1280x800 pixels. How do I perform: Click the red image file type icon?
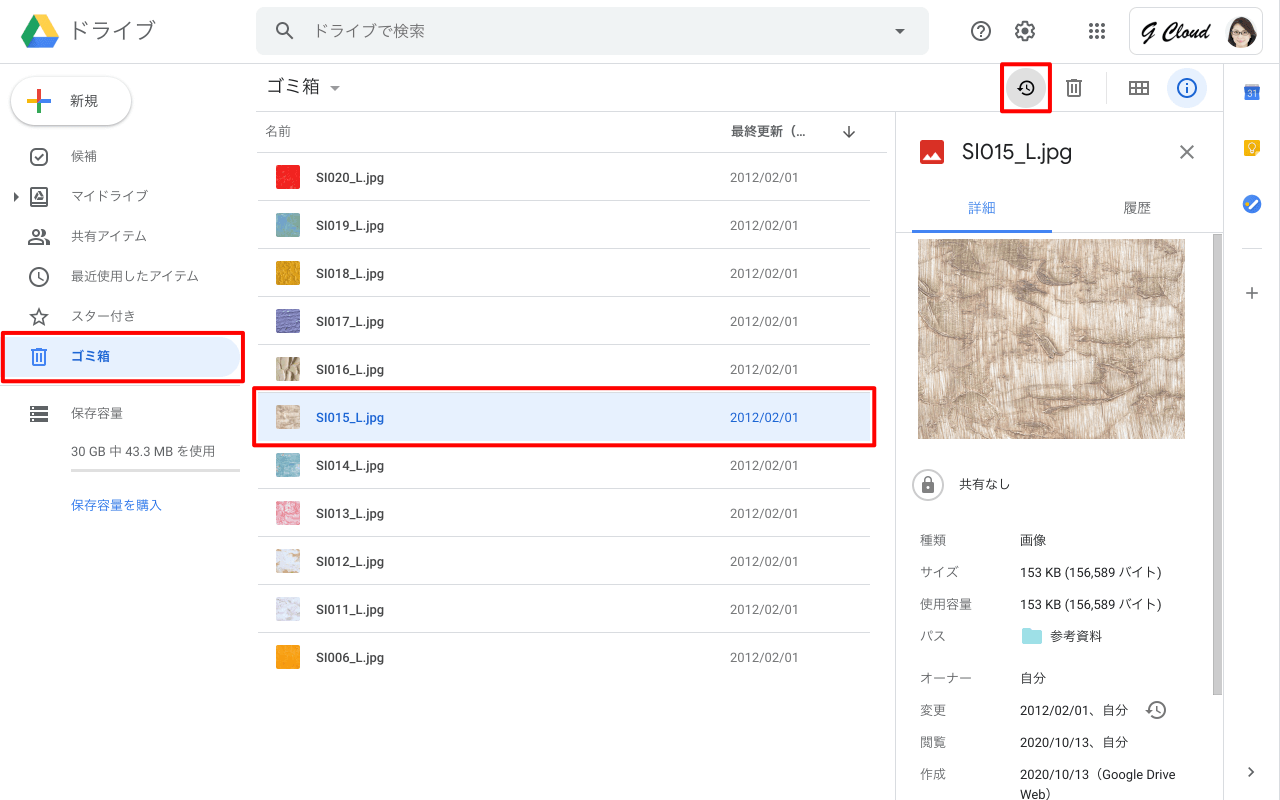(x=932, y=152)
